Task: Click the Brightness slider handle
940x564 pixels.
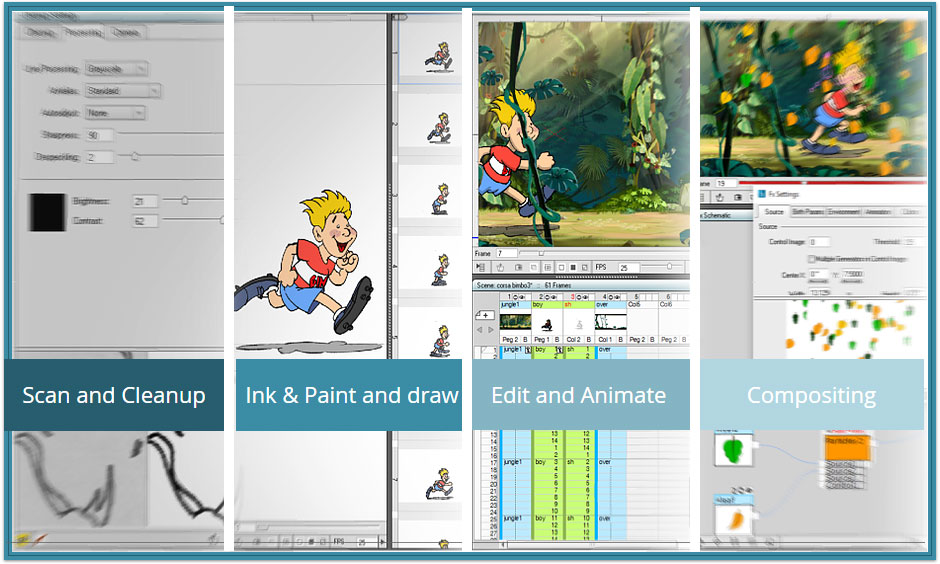Action: (185, 200)
